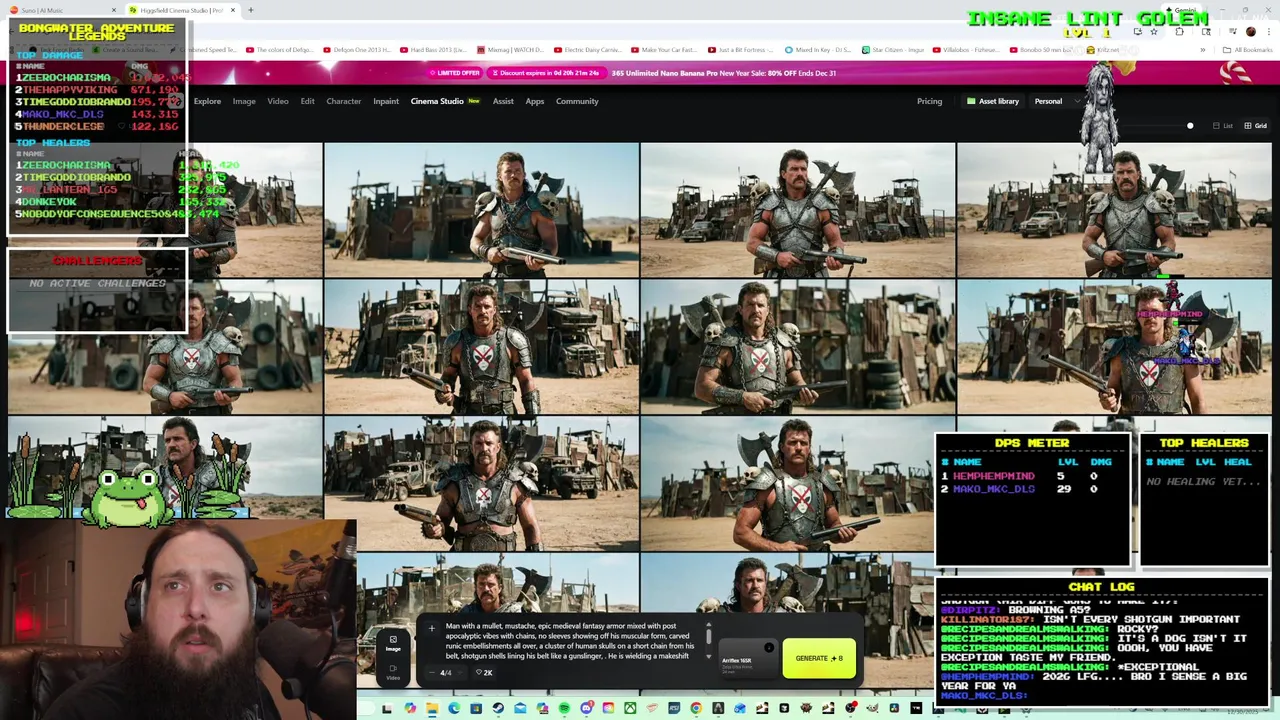Image resolution: width=1280 pixels, height=720 pixels.
Task: Open Microsoft Store from the taskbar
Action: pyautogui.click(x=476, y=708)
